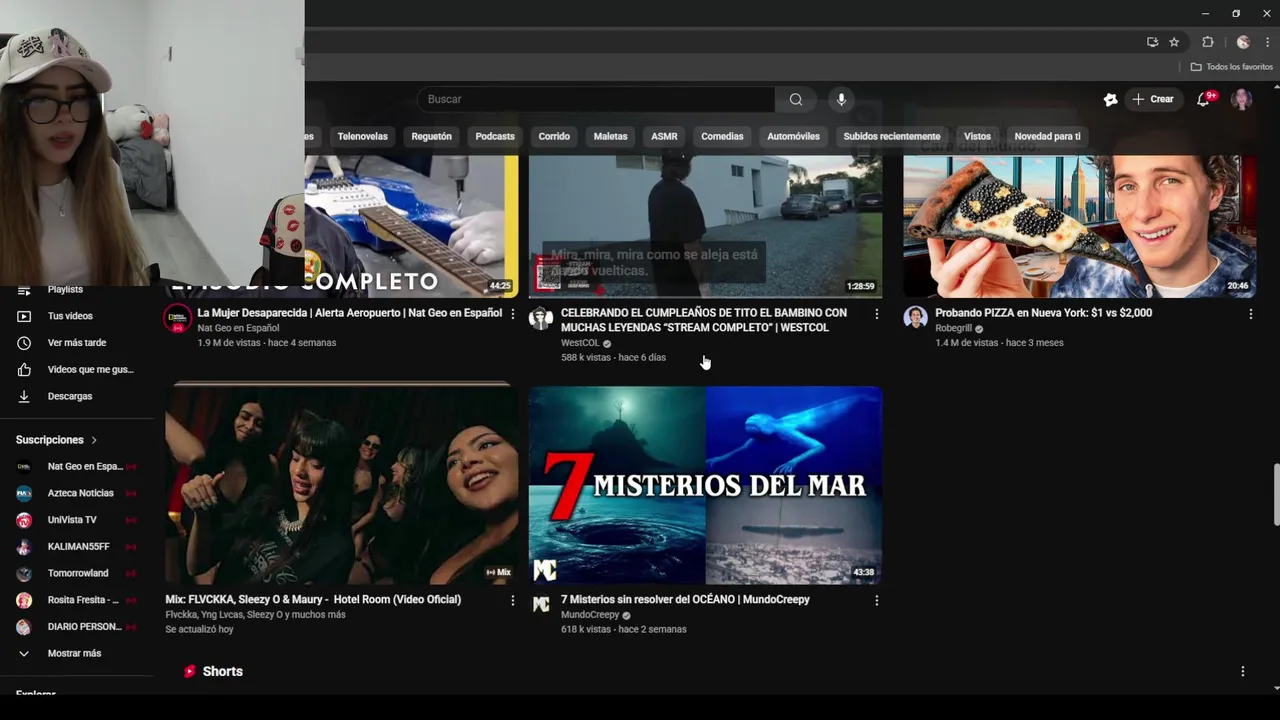Select the Corrido filter chip

pyautogui.click(x=554, y=136)
